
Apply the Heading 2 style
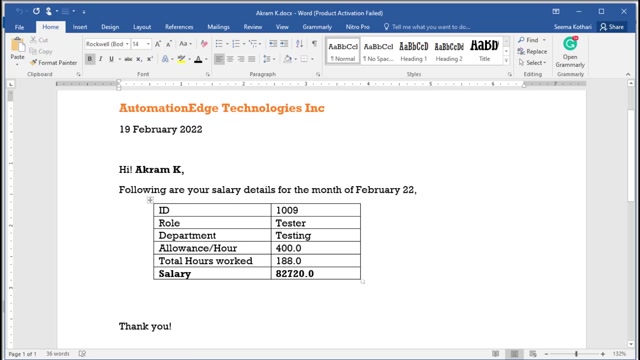(449, 51)
